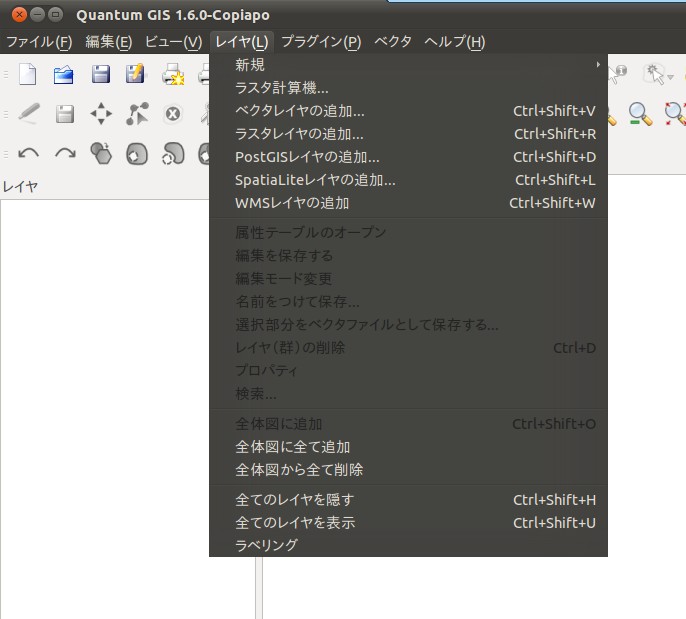
Task: Click the select features cursor icon
Action: click(x=654, y=74)
